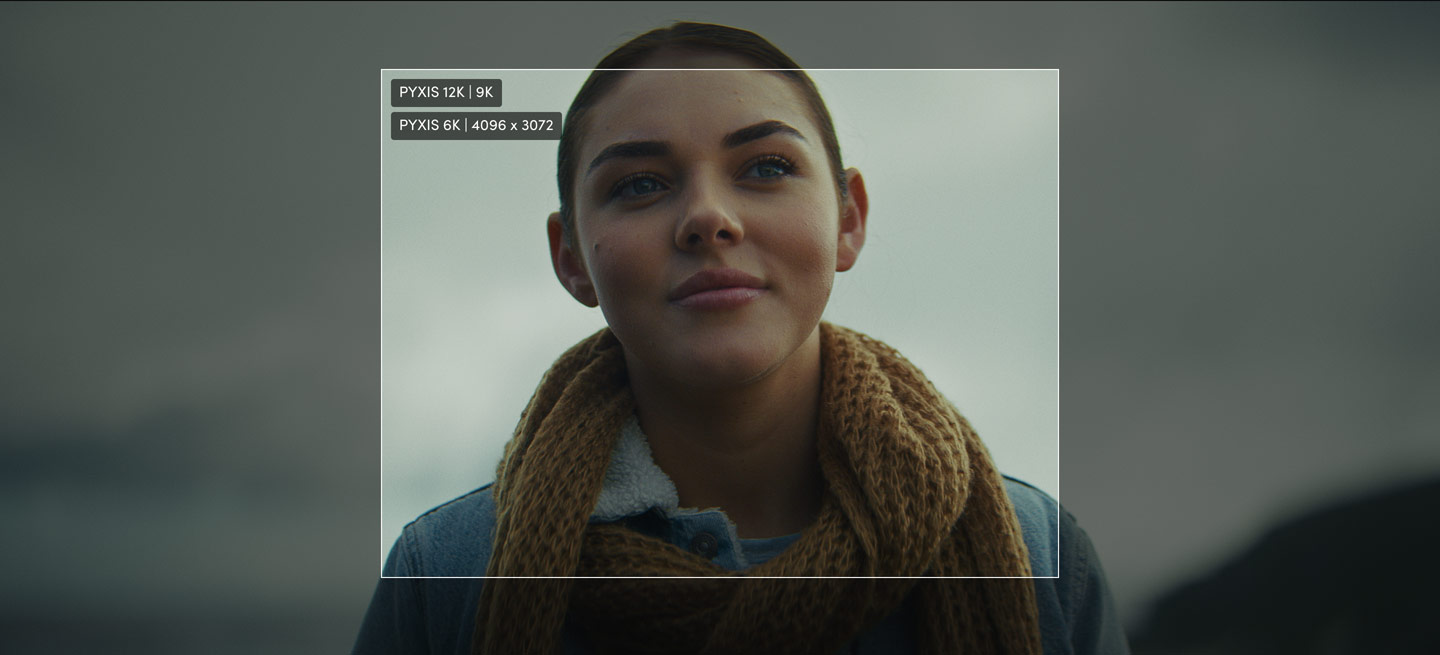Viewport: 1440px width, 655px height.
Task: Click the bottom-left corner of the white frame
Action: tap(382, 577)
